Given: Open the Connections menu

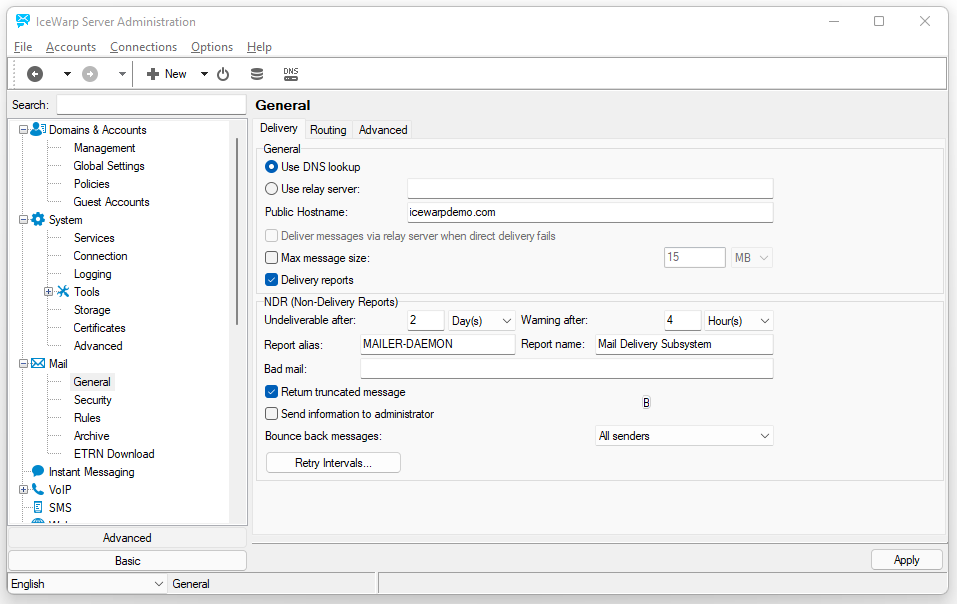Looking at the screenshot, I should [143, 47].
